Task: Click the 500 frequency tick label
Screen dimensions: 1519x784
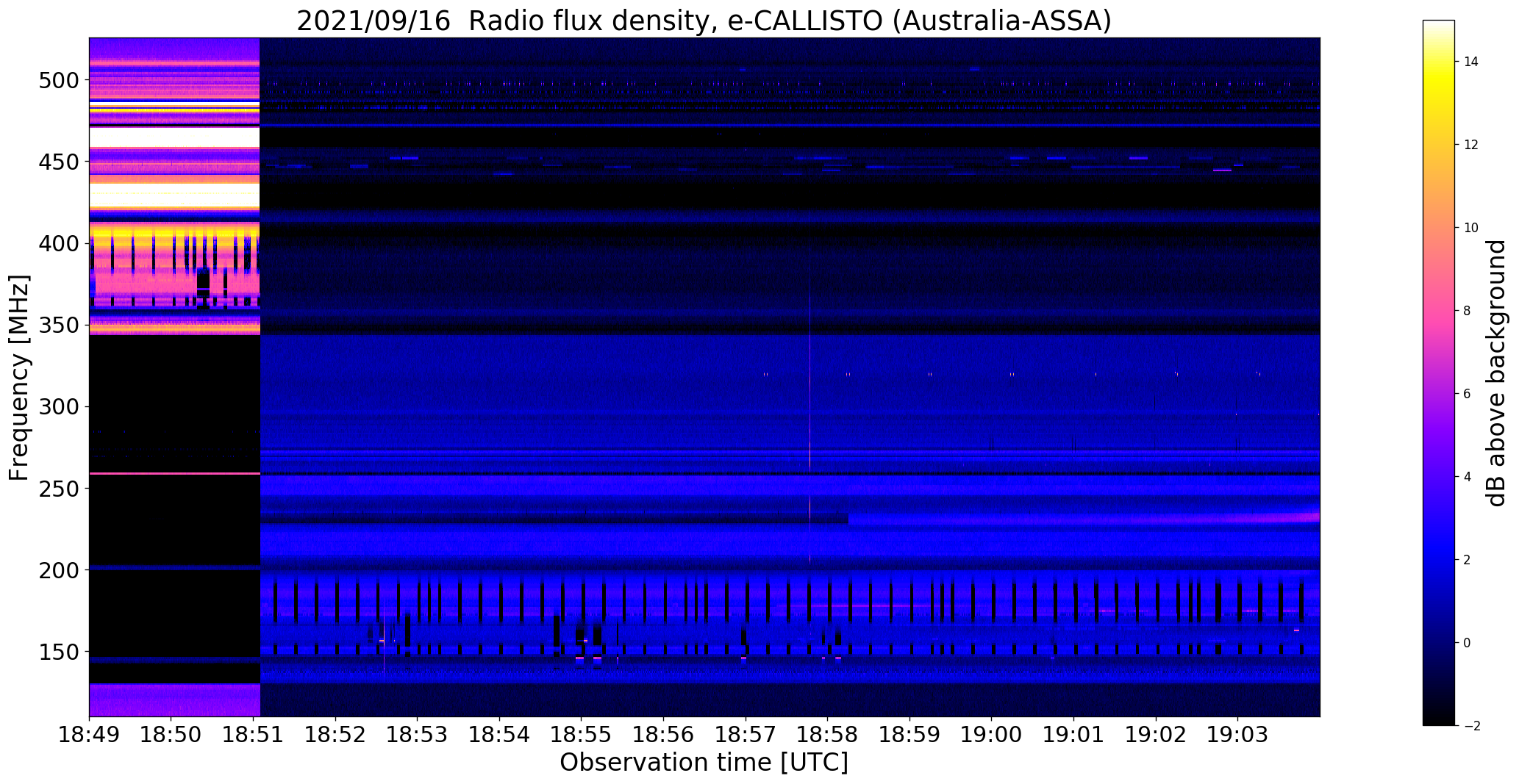Action: (58, 80)
